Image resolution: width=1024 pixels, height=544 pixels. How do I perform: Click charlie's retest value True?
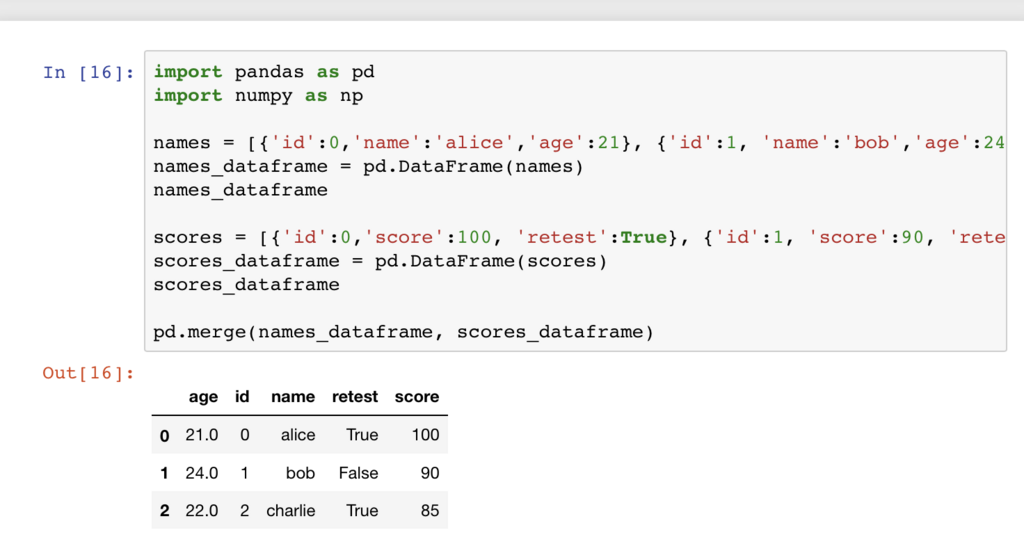tap(362, 511)
